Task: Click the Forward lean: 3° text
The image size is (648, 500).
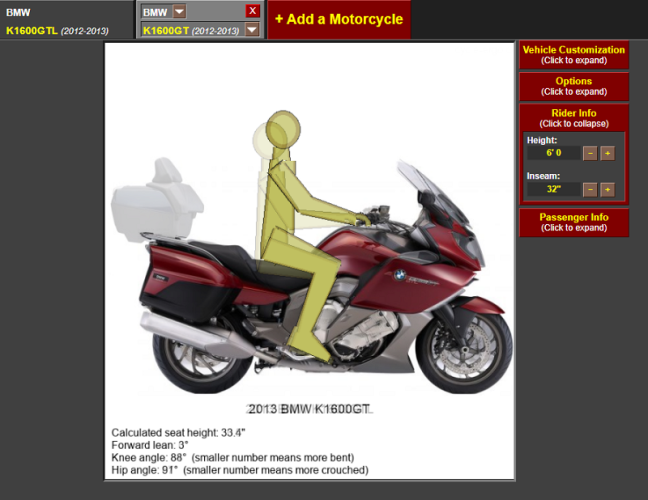Action: pos(150,445)
